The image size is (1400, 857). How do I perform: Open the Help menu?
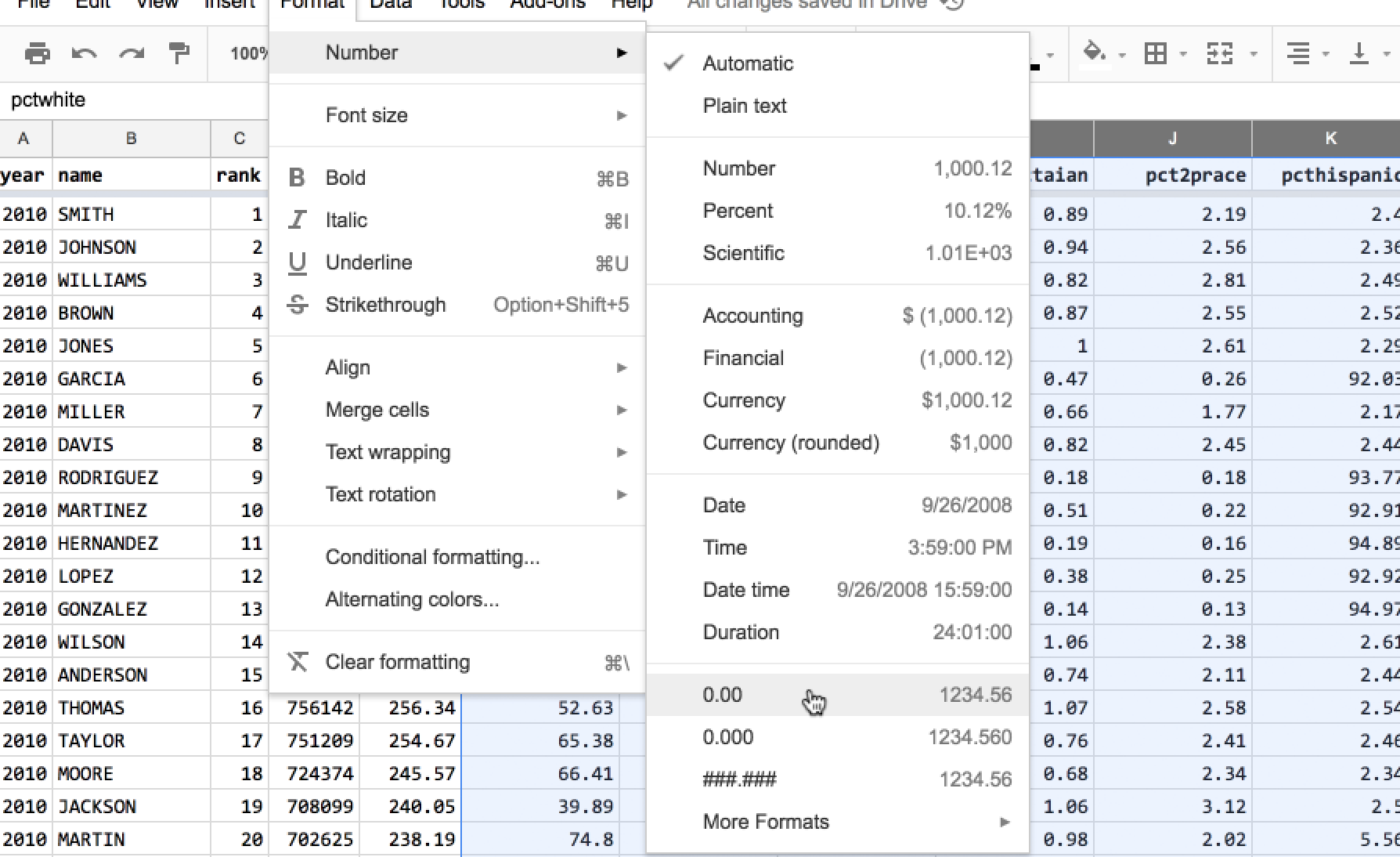[x=632, y=5]
